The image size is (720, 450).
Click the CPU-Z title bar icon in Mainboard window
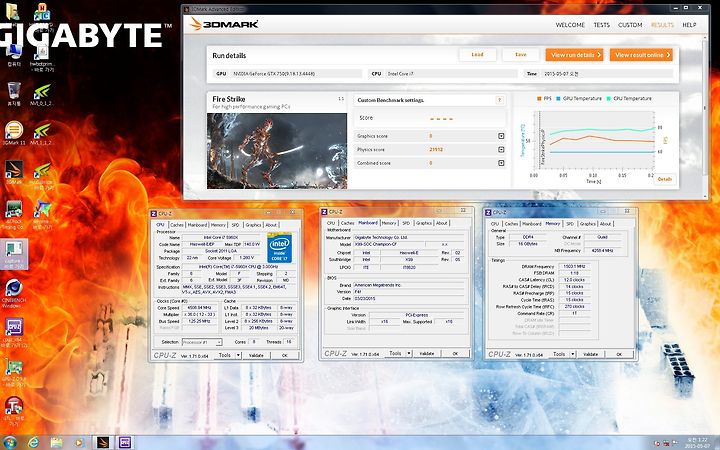324,212
